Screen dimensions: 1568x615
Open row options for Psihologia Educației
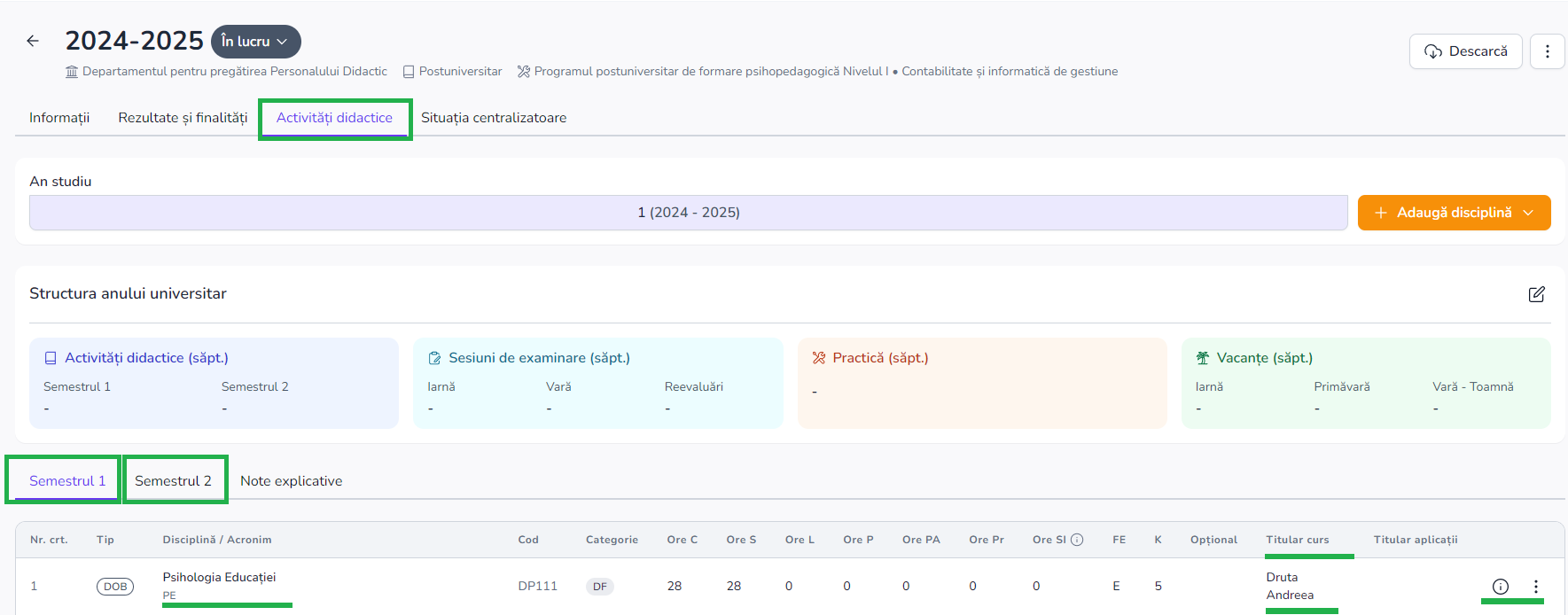pyautogui.click(x=1535, y=586)
